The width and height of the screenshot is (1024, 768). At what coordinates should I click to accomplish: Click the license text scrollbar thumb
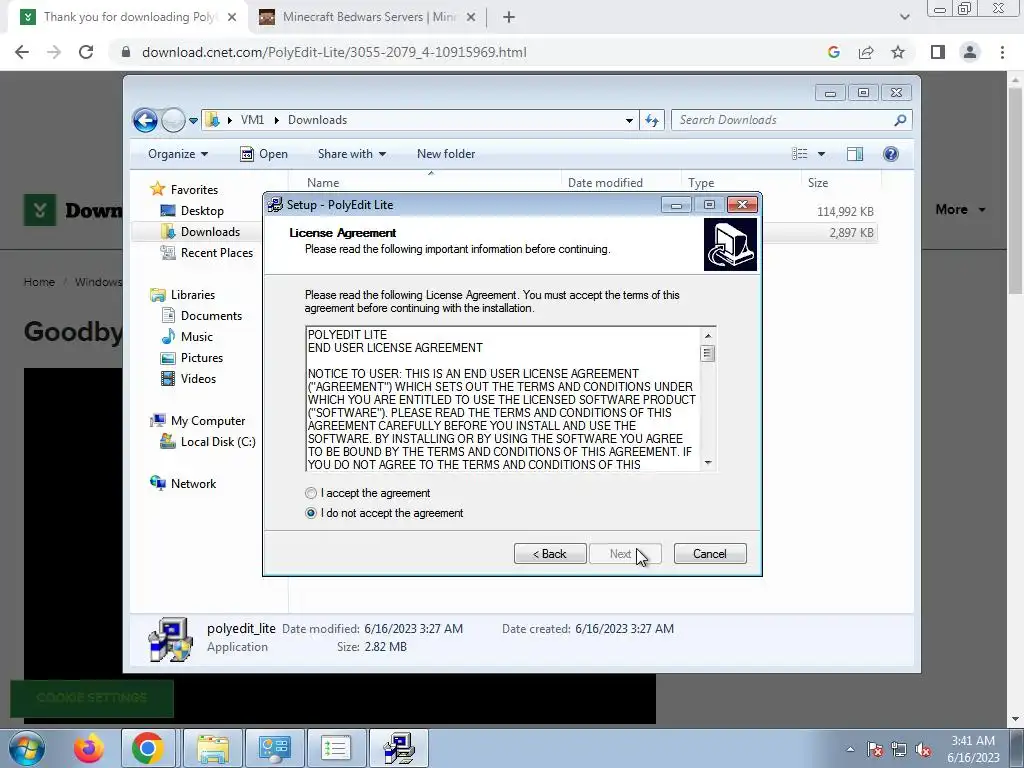707,353
